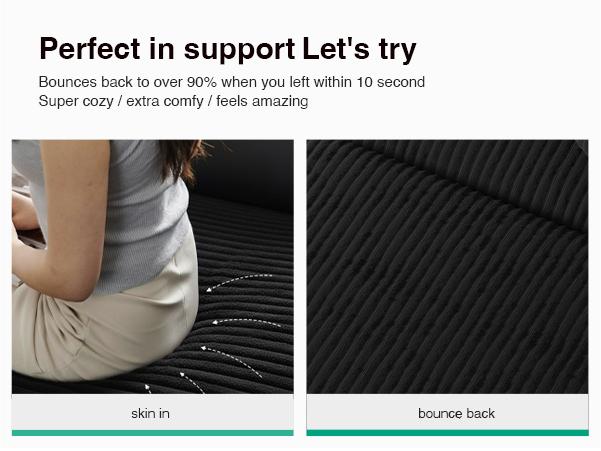Click the "bounce back" caption
The image size is (601, 451).
point(456,413)
